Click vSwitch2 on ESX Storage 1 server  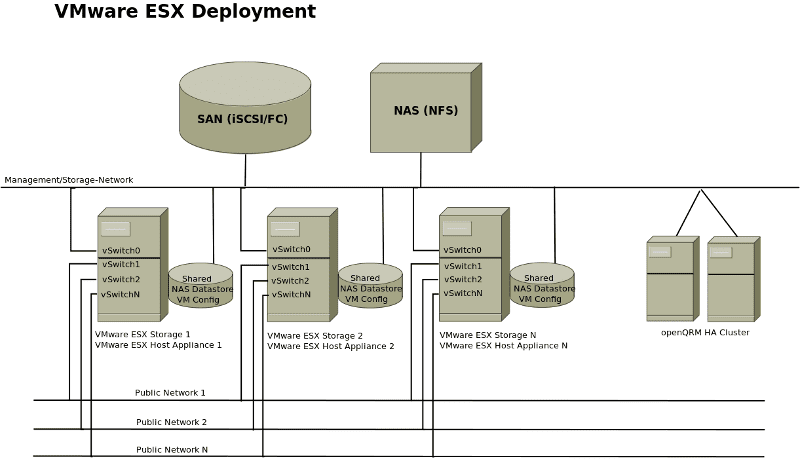click(x=121, y=279)
